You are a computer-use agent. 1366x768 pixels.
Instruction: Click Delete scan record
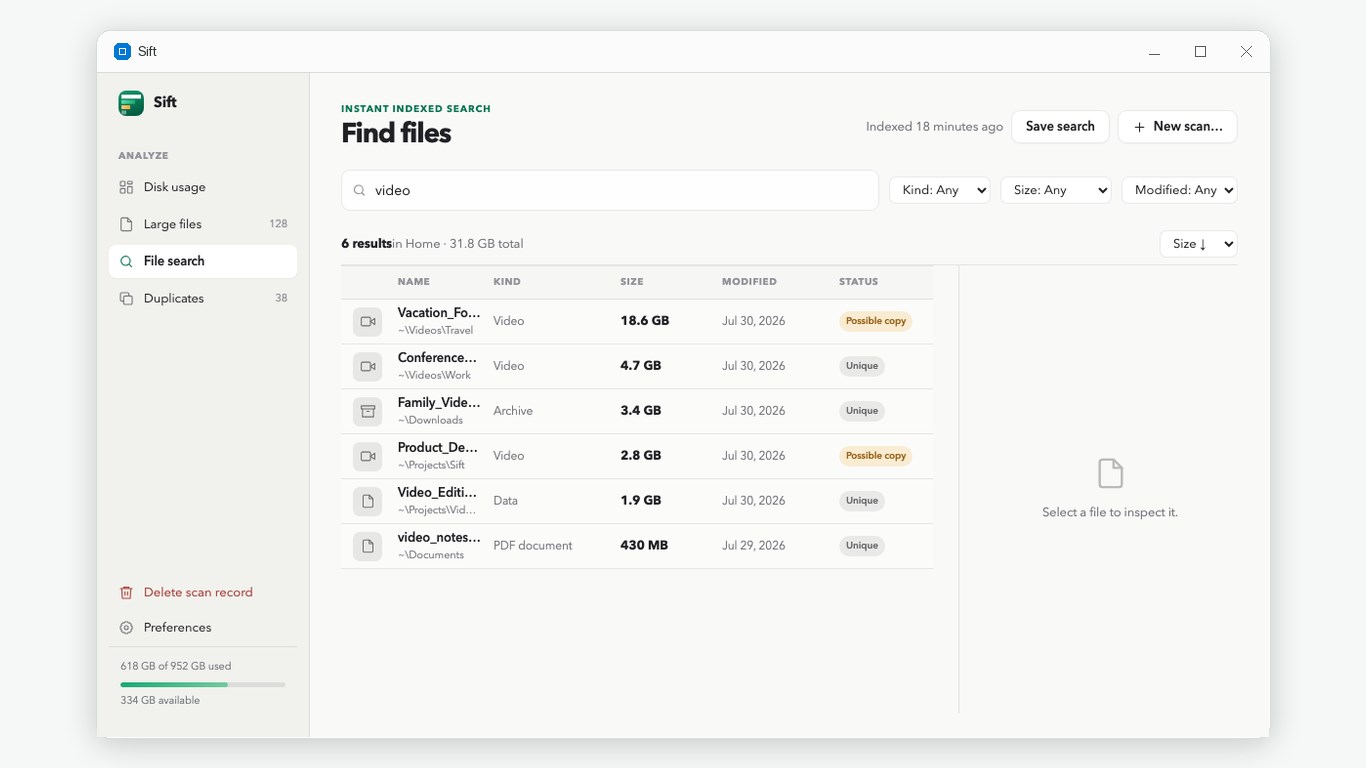click(203, 592)
